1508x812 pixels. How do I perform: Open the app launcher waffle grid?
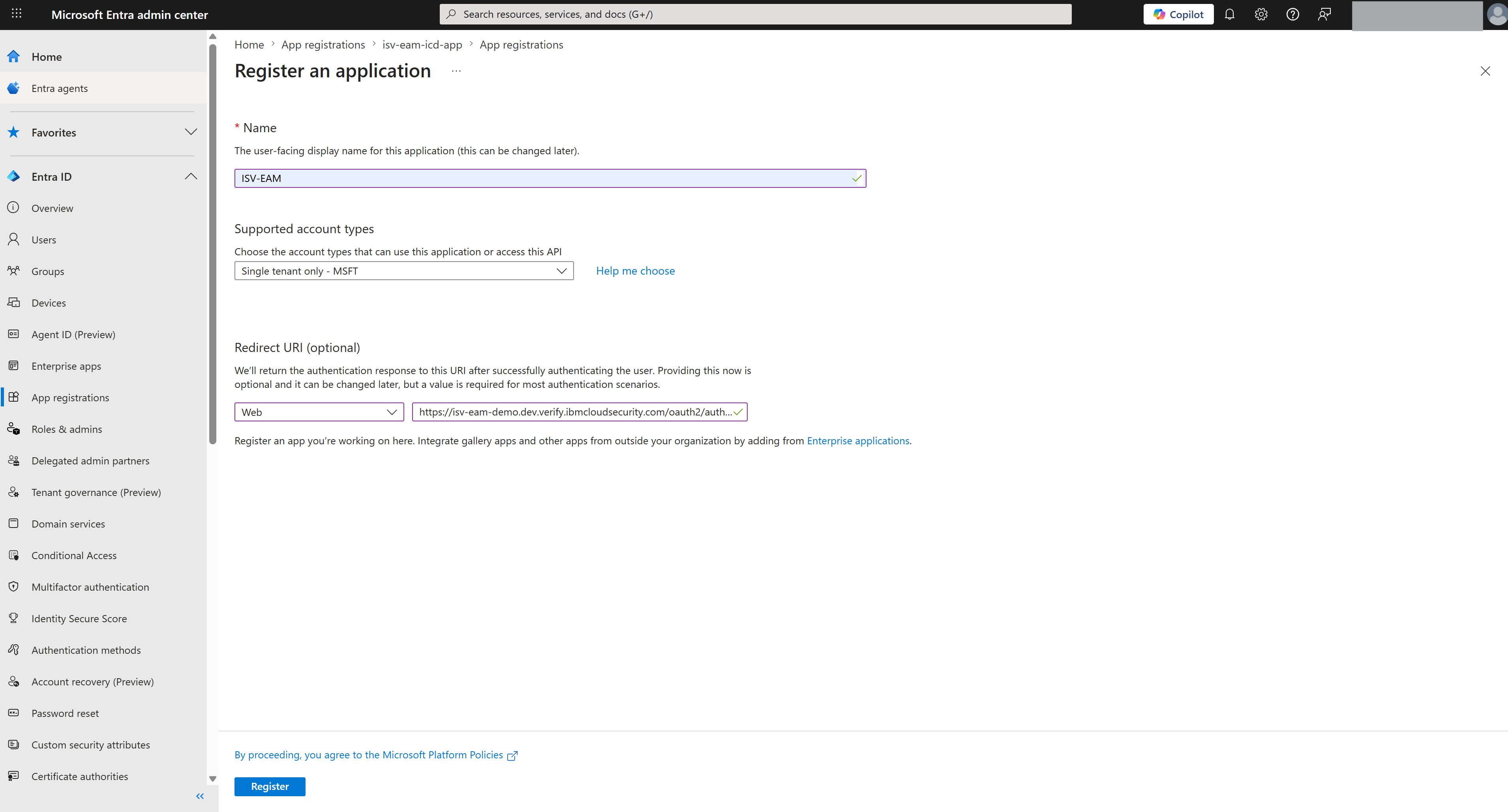17,13
